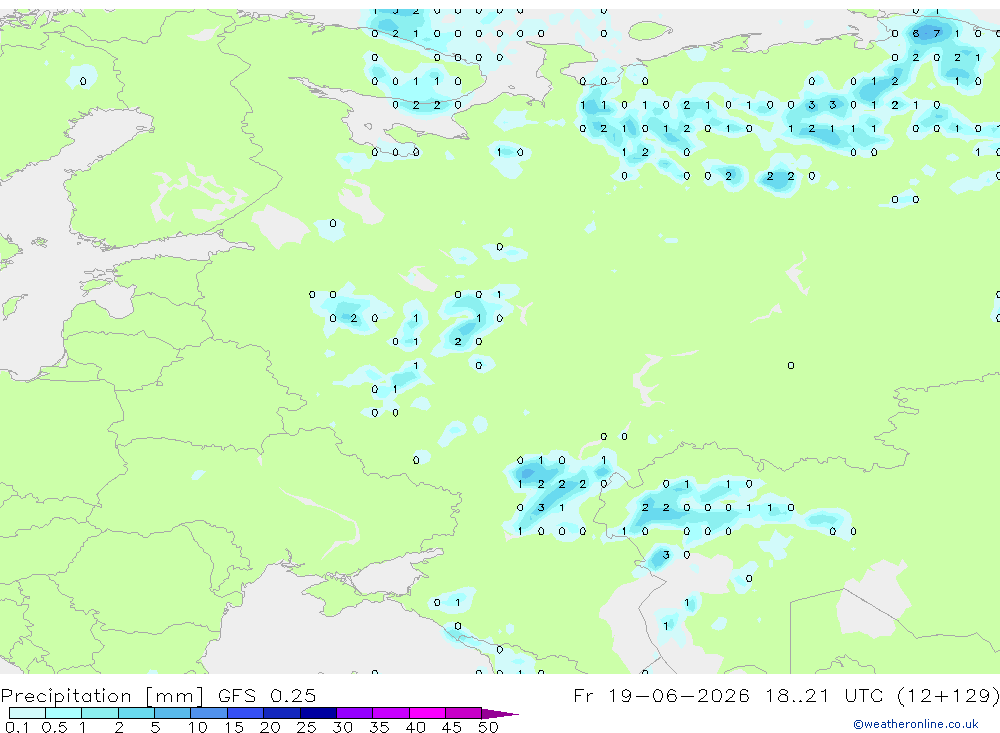This screenshot has height=733, width=1000.
Task: Choose the 25–30 mm navy legend swatch
Action: (318, 713)
